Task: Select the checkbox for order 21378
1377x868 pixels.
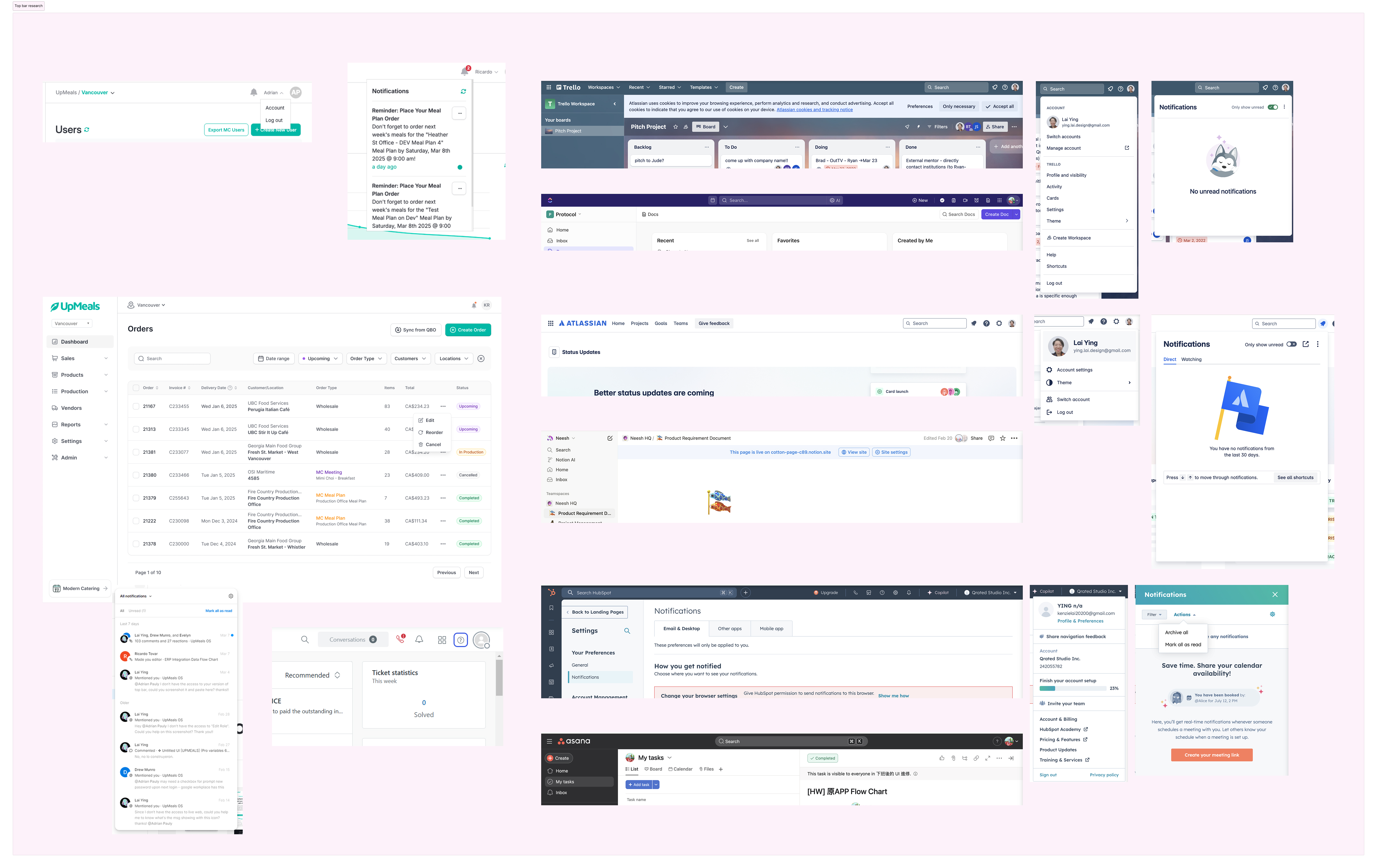Action: pos(136,544)
